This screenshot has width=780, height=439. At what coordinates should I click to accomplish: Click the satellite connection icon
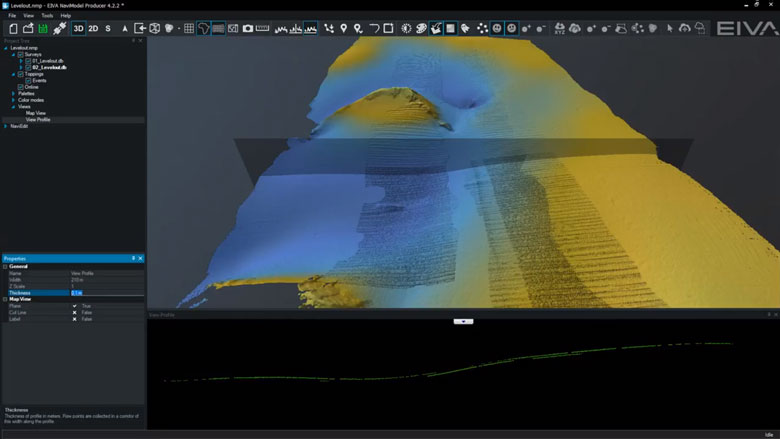tap(59, 28)
